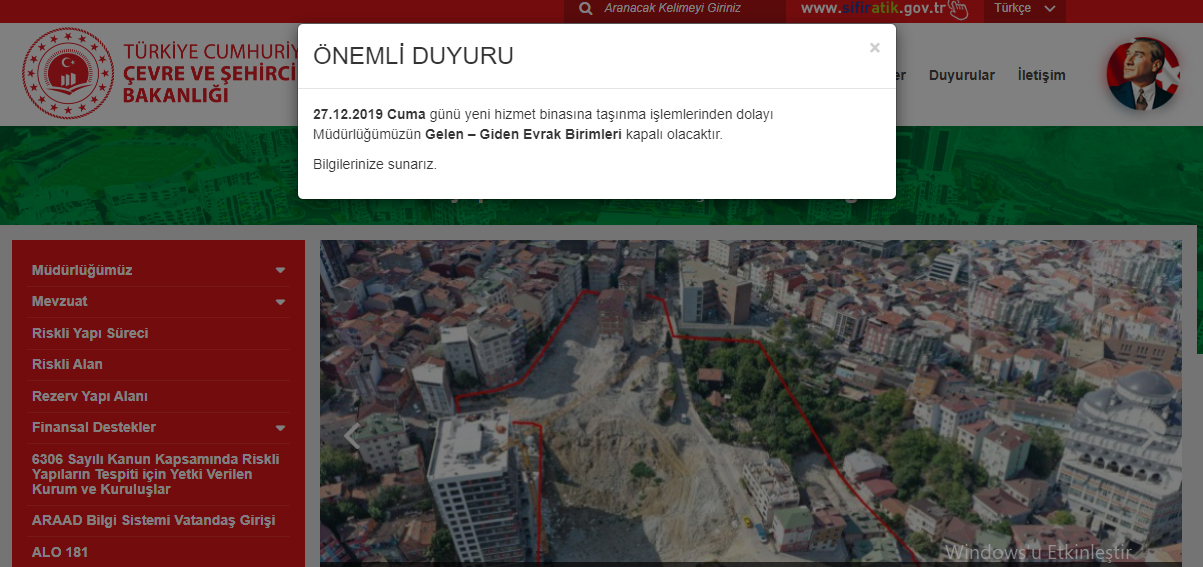Close the ÖNEMLİ DUYURU popup
Screen dimensions: 1203x567
[x=874, y=48]
